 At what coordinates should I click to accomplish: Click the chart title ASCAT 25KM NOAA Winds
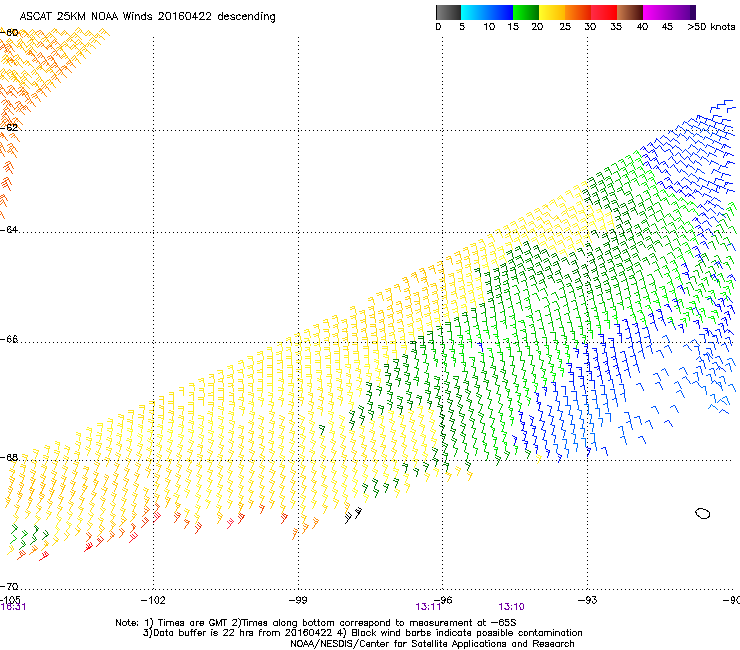point(147,16)
